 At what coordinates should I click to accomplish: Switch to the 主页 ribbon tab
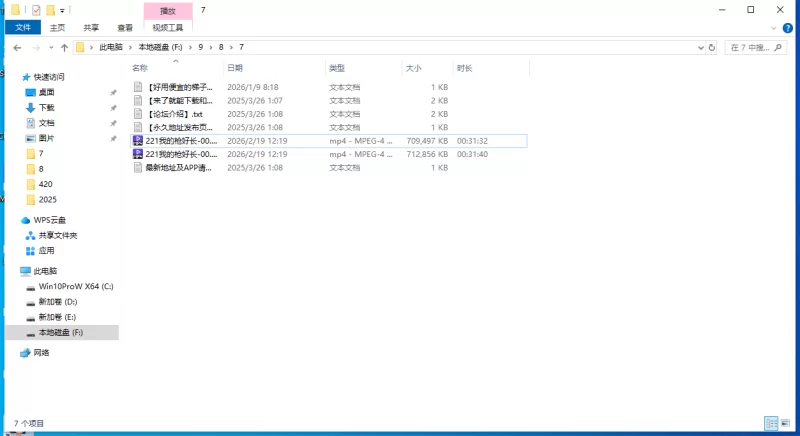point(57,28)
